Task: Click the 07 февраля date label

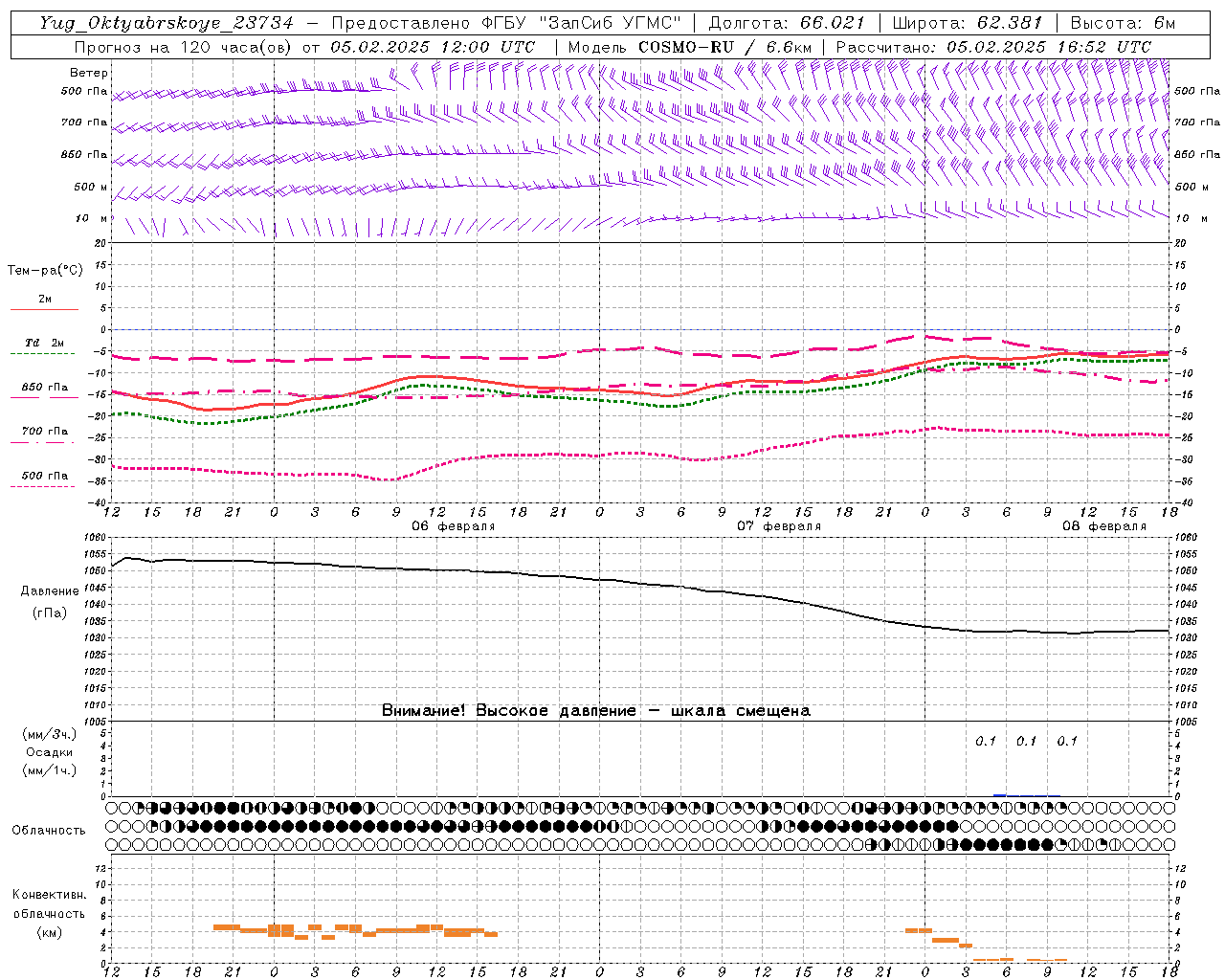Action: coord(779,526)
